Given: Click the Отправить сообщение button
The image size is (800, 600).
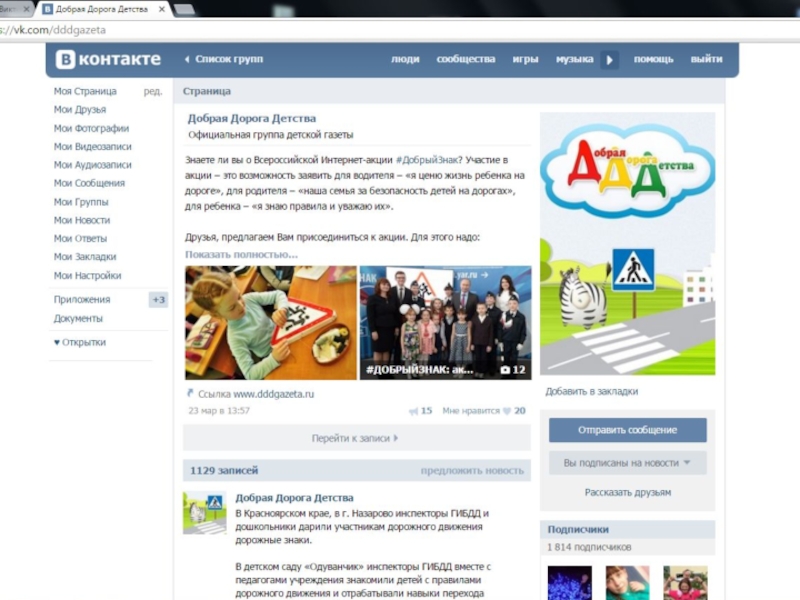Looking at the screenshot, I should coord(627,430).
